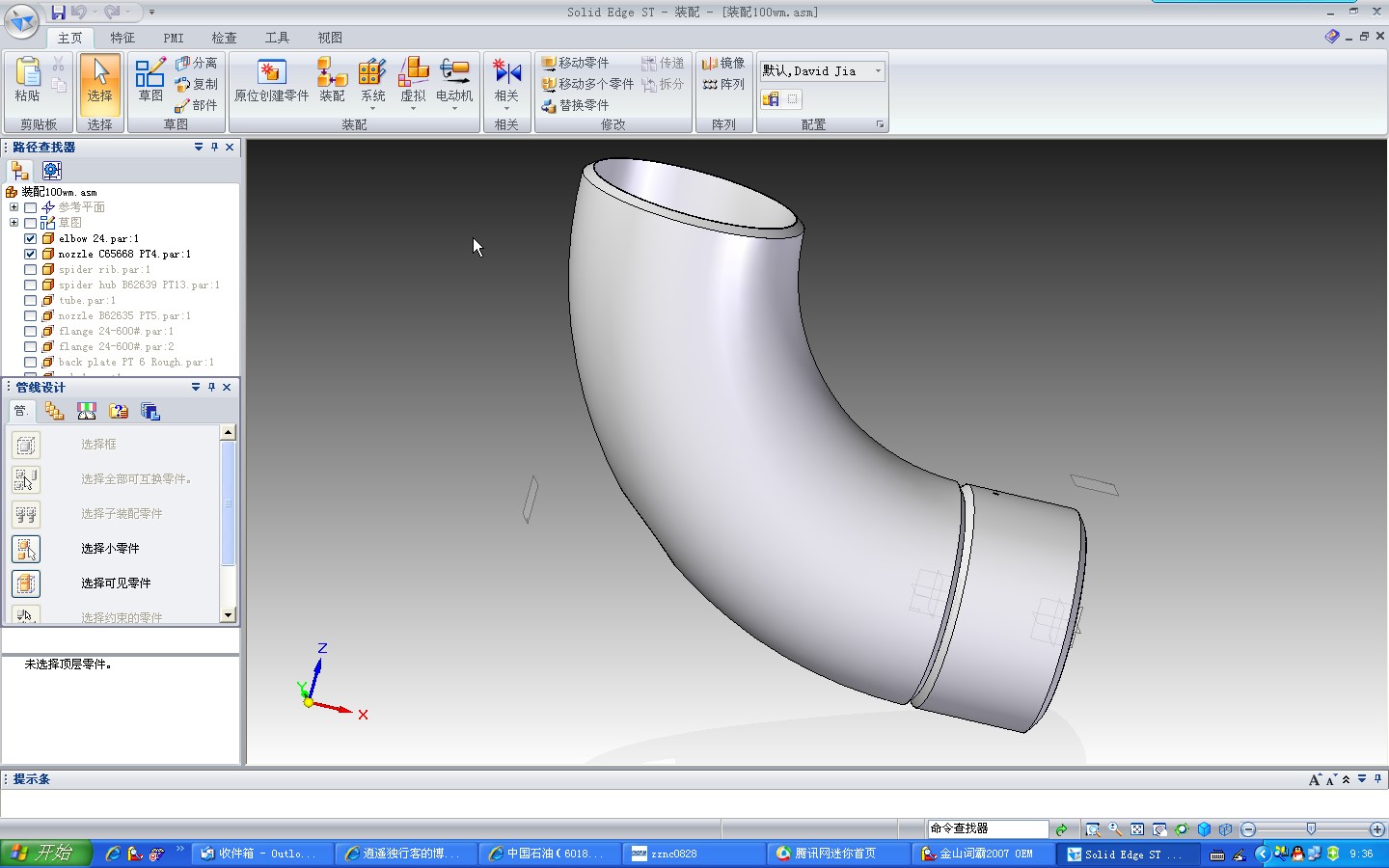
Task: Check flange 24-600#.par:2 checkbox
Action: [x=31, y=346]
